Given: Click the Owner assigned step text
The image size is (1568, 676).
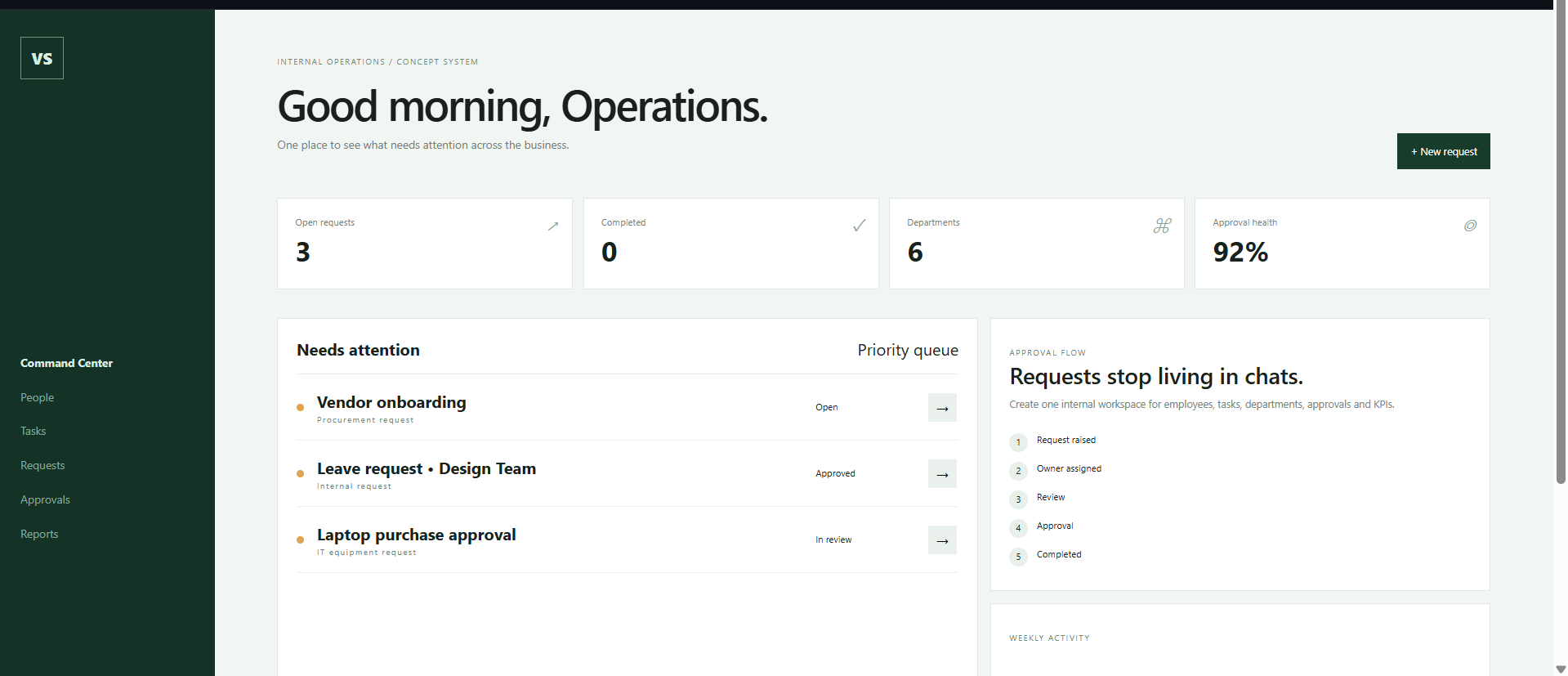Looking at the screenshot, I should point(1069,468).
